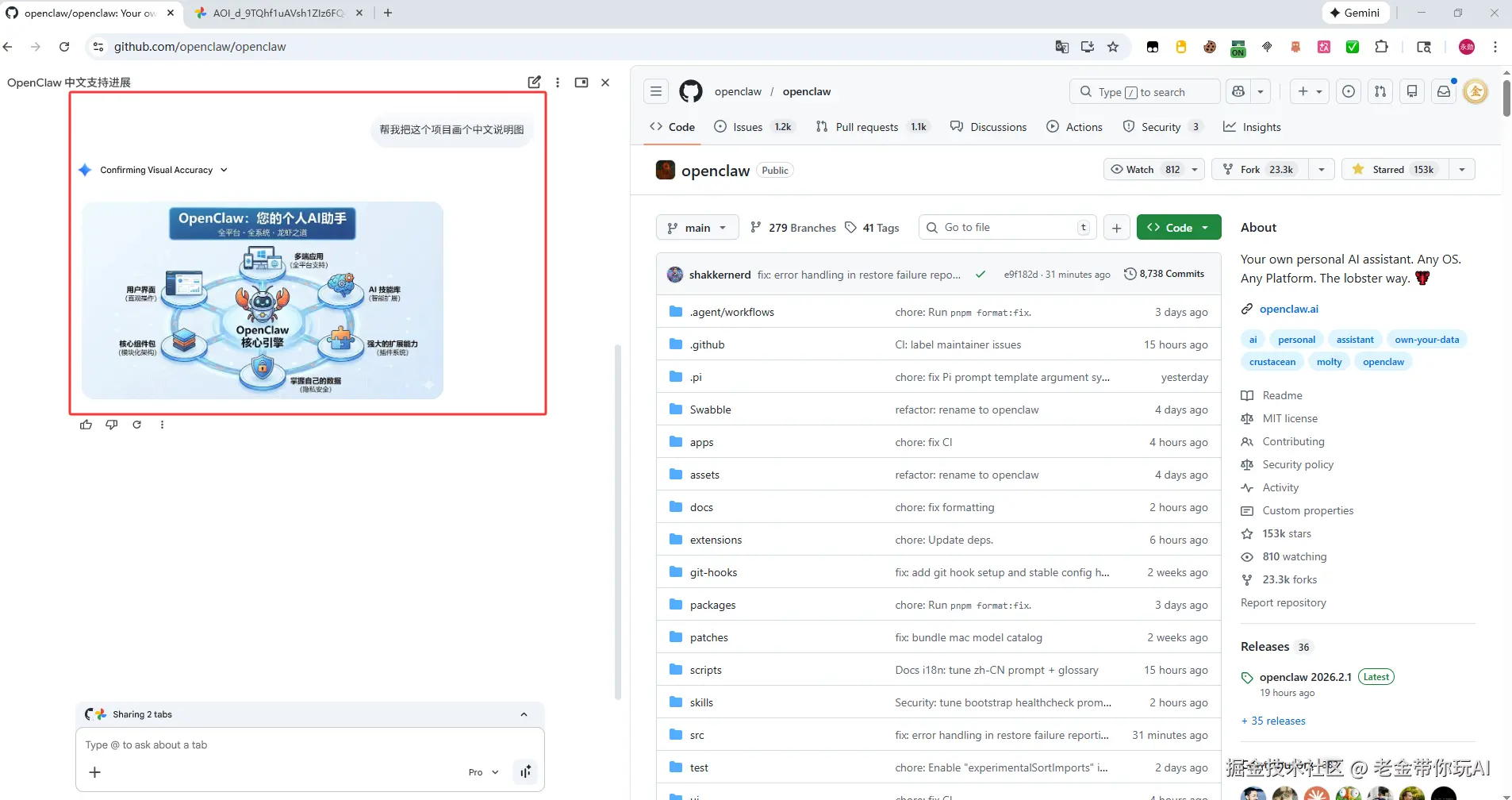Open the create new plus dropdown
Screen dimensions: 1512x800
[x=1310, y=91]
